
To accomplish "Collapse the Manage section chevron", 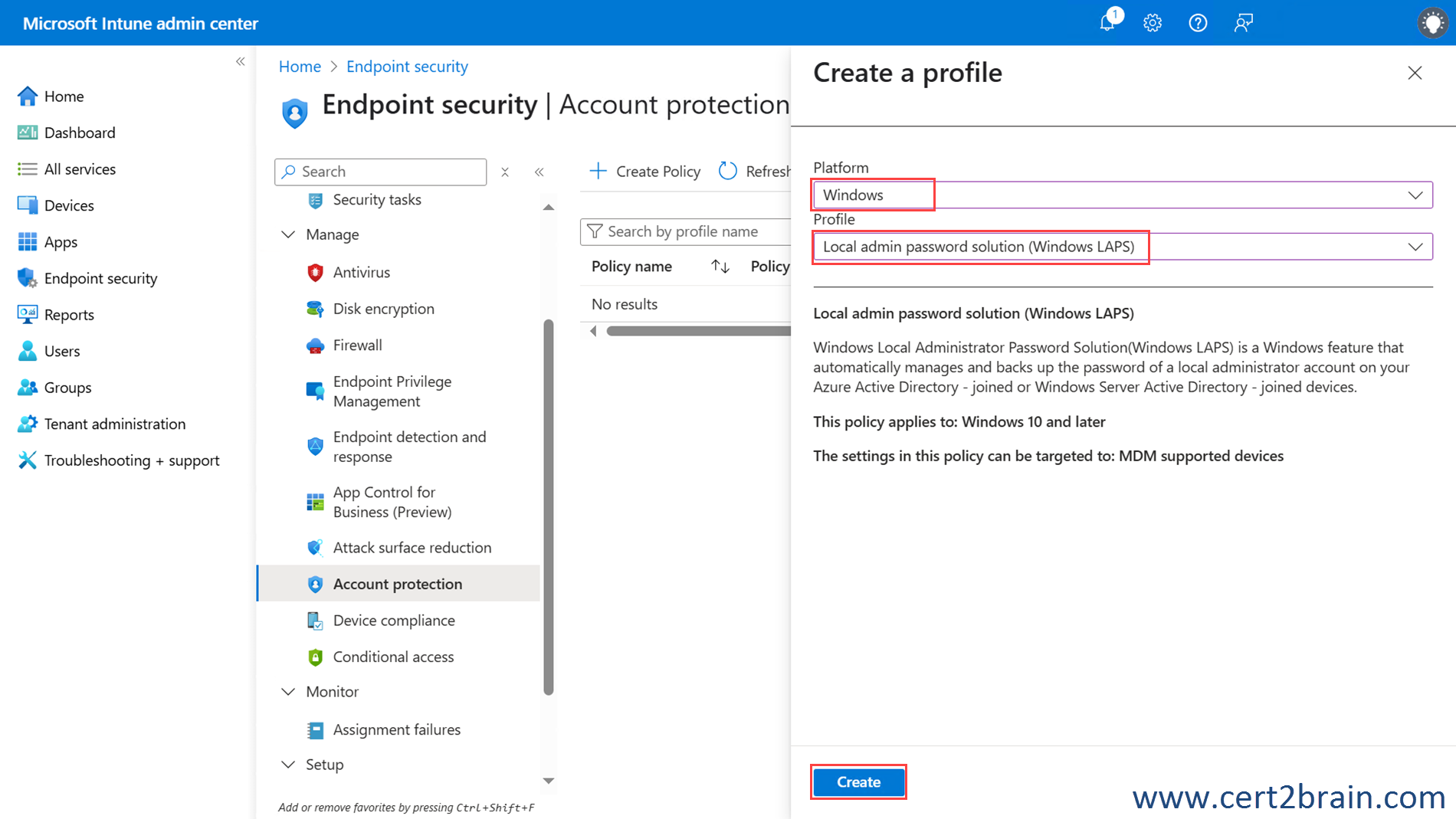I will tap(288, 234).
